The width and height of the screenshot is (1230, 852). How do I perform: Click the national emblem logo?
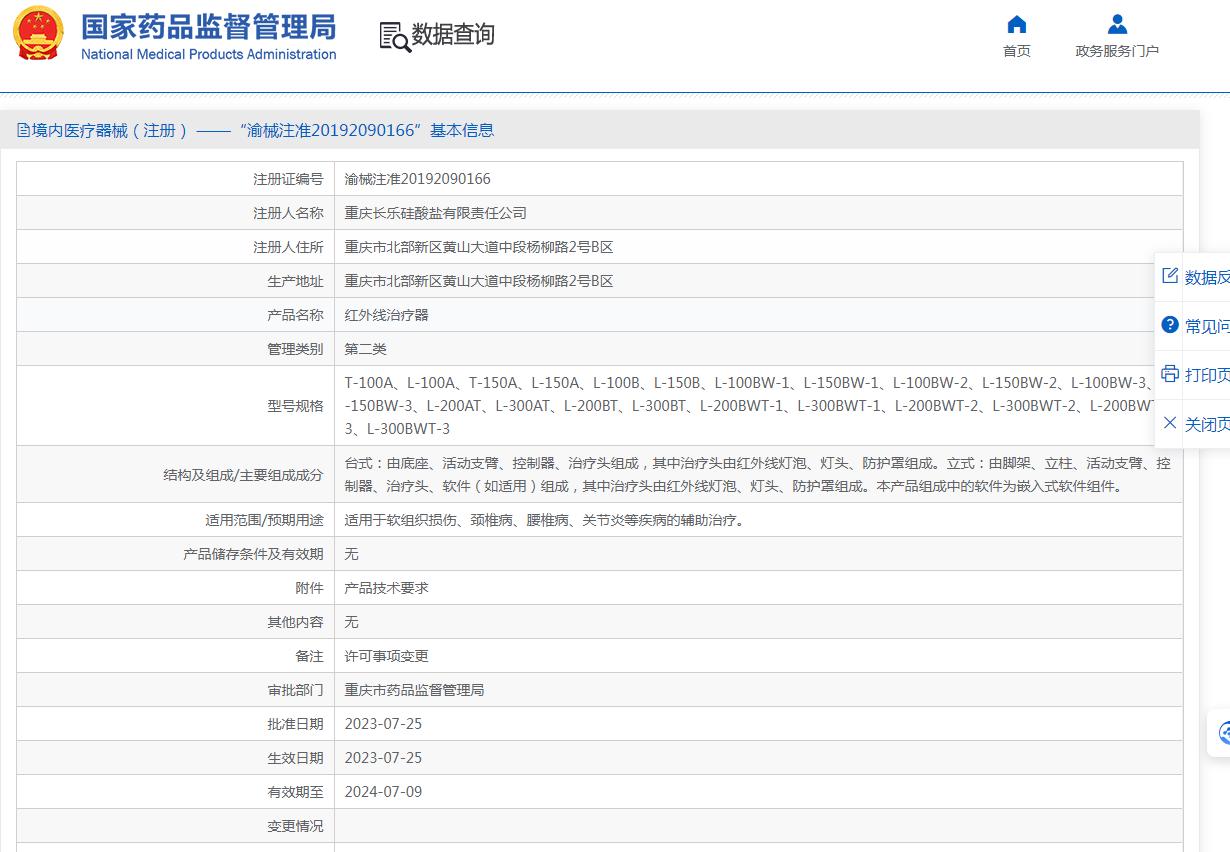[x=38, y=33]
